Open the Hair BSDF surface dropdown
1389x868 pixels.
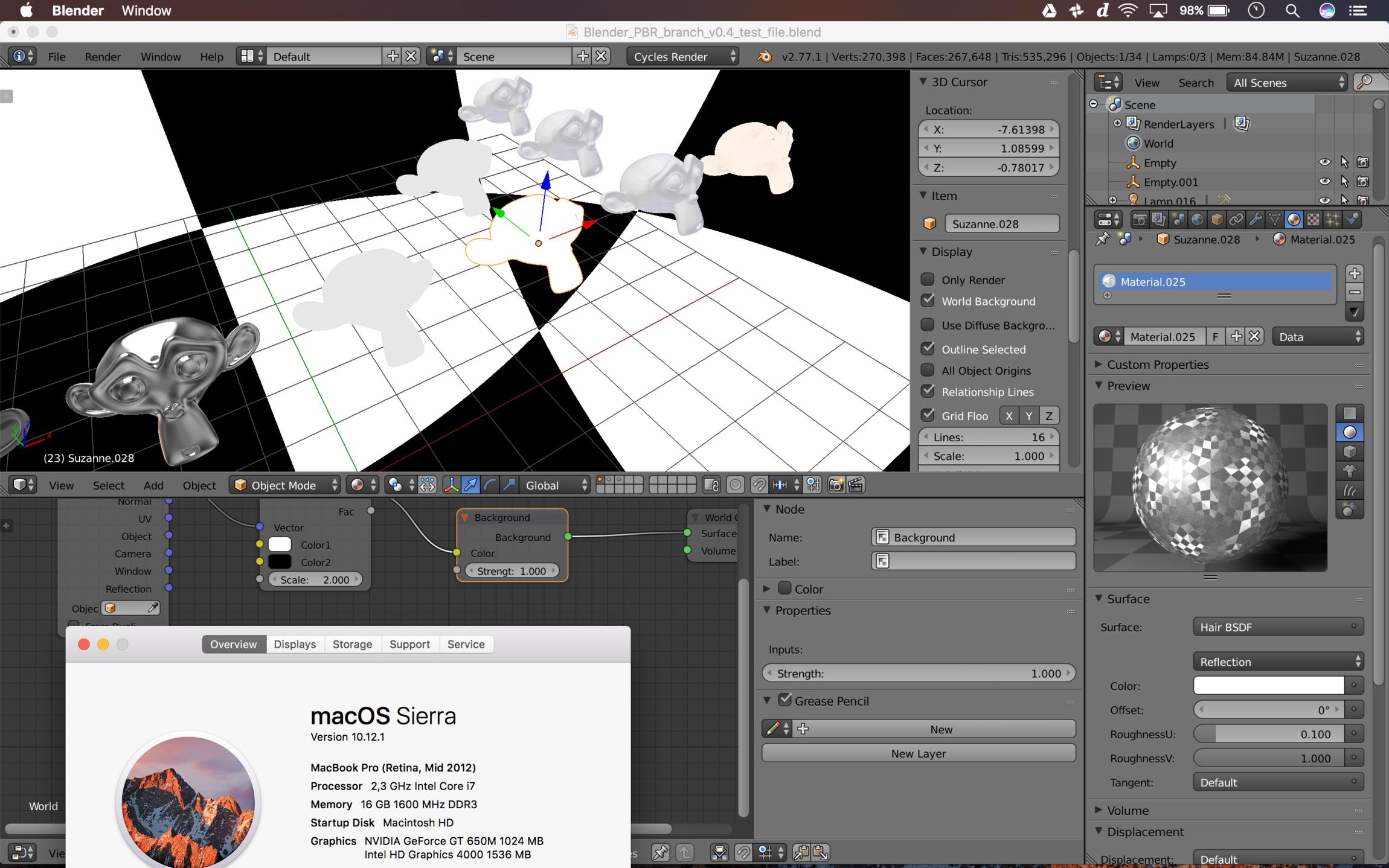tap(1278, 627)
